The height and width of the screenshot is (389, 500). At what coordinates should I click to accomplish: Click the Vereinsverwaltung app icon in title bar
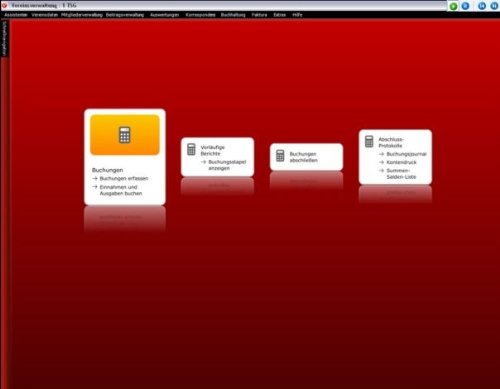coord(4,5)
